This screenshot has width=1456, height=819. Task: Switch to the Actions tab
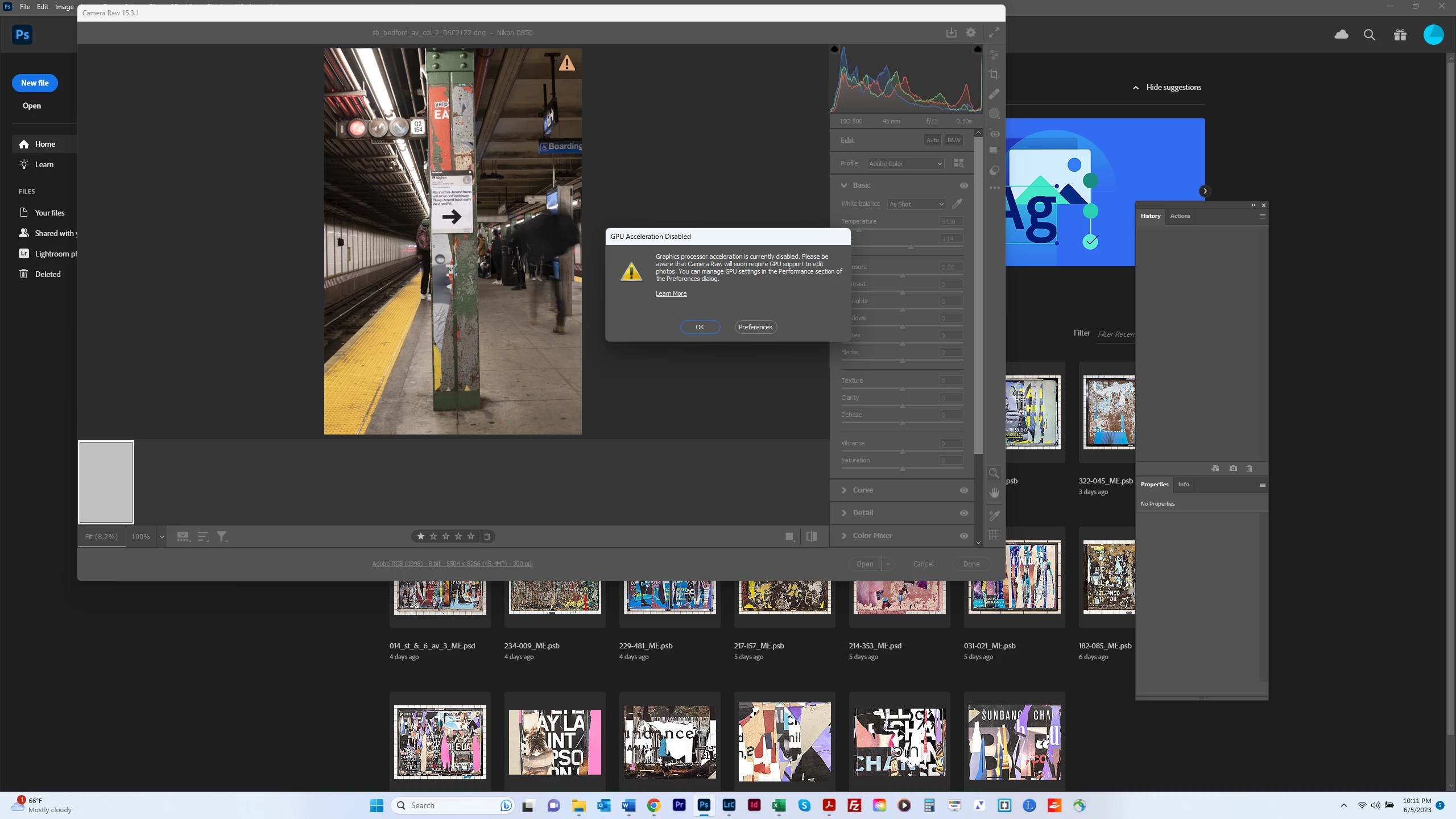pyautogui.click(x=1180, y=216)
